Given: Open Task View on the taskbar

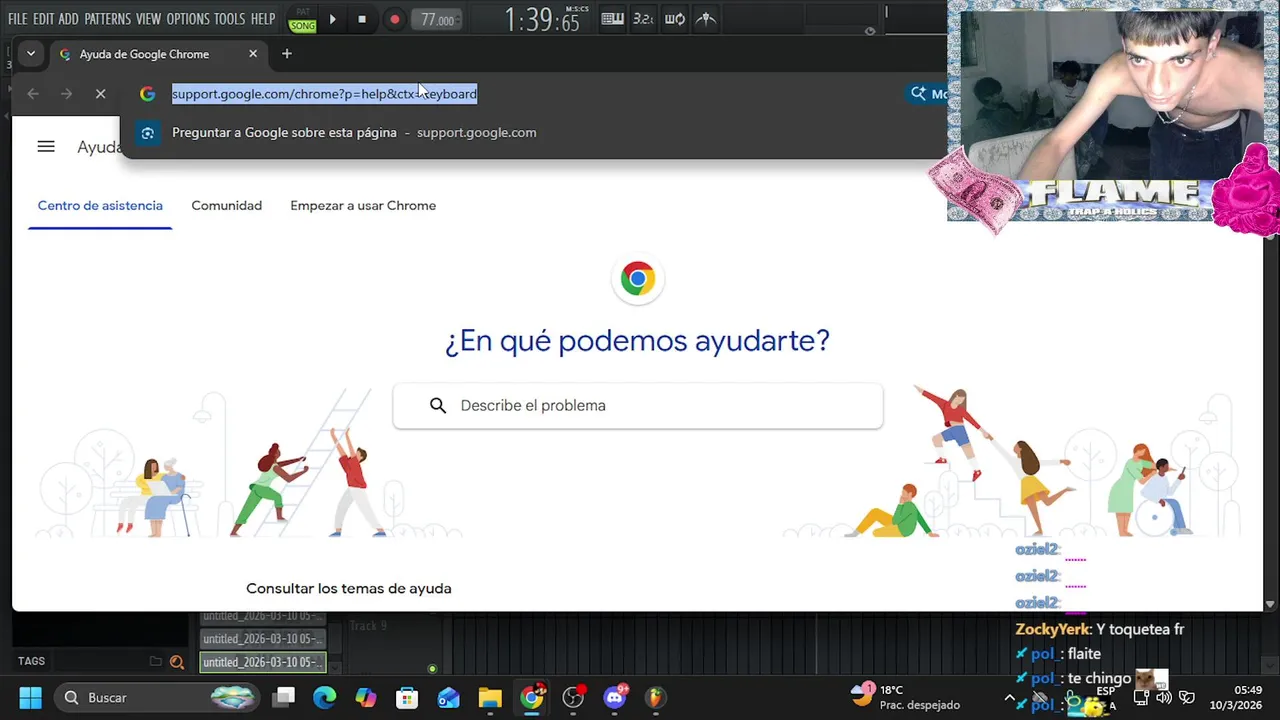Looking at the screenshot, I should pos(284,698).
